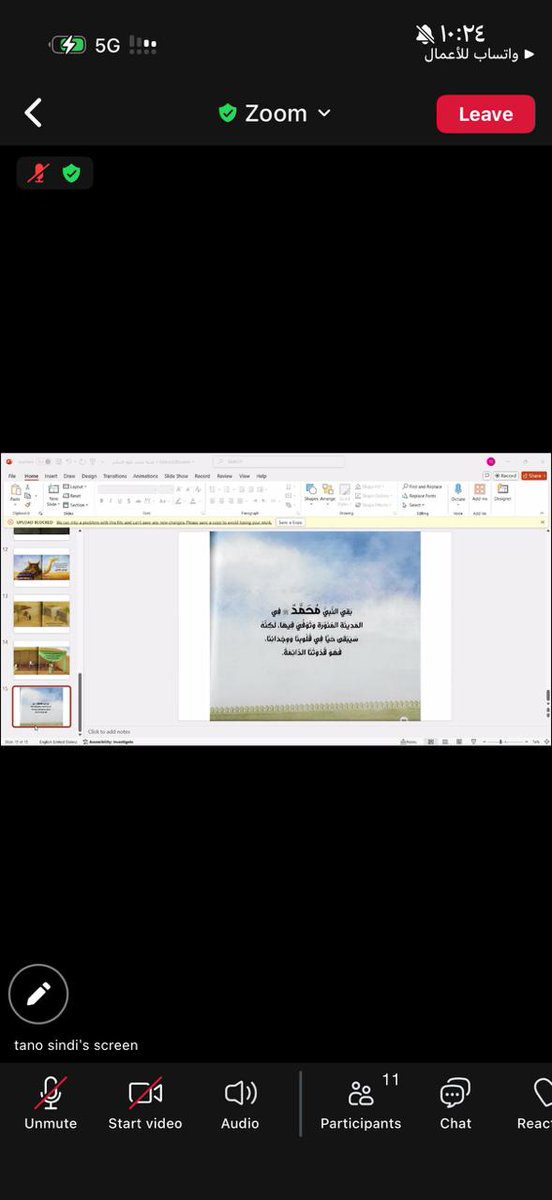552x1200 pixels.
Task: Click the user account avatar in PowerPoint
Action: pos(491,461)
